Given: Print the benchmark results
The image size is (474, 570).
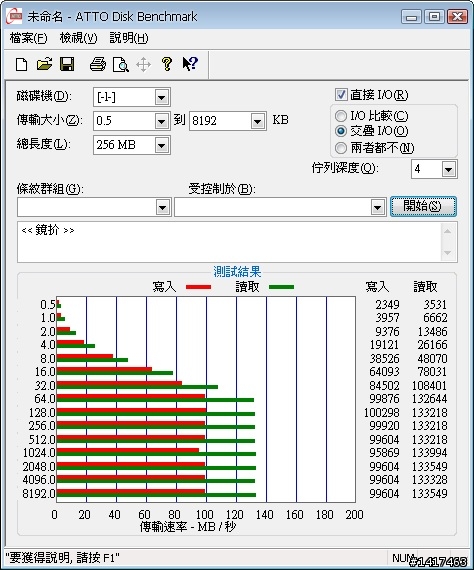Looking at the screenshot, I should [x=98, y=64].
